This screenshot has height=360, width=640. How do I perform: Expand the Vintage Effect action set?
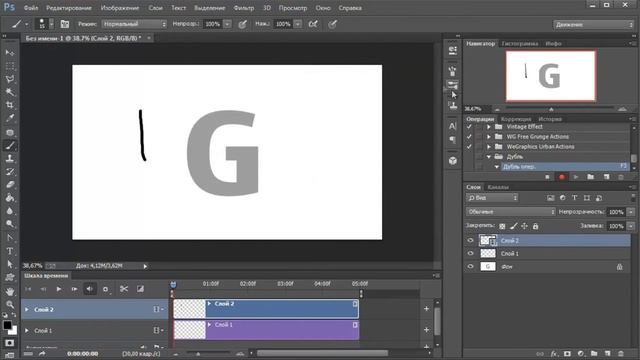(489, 127)
